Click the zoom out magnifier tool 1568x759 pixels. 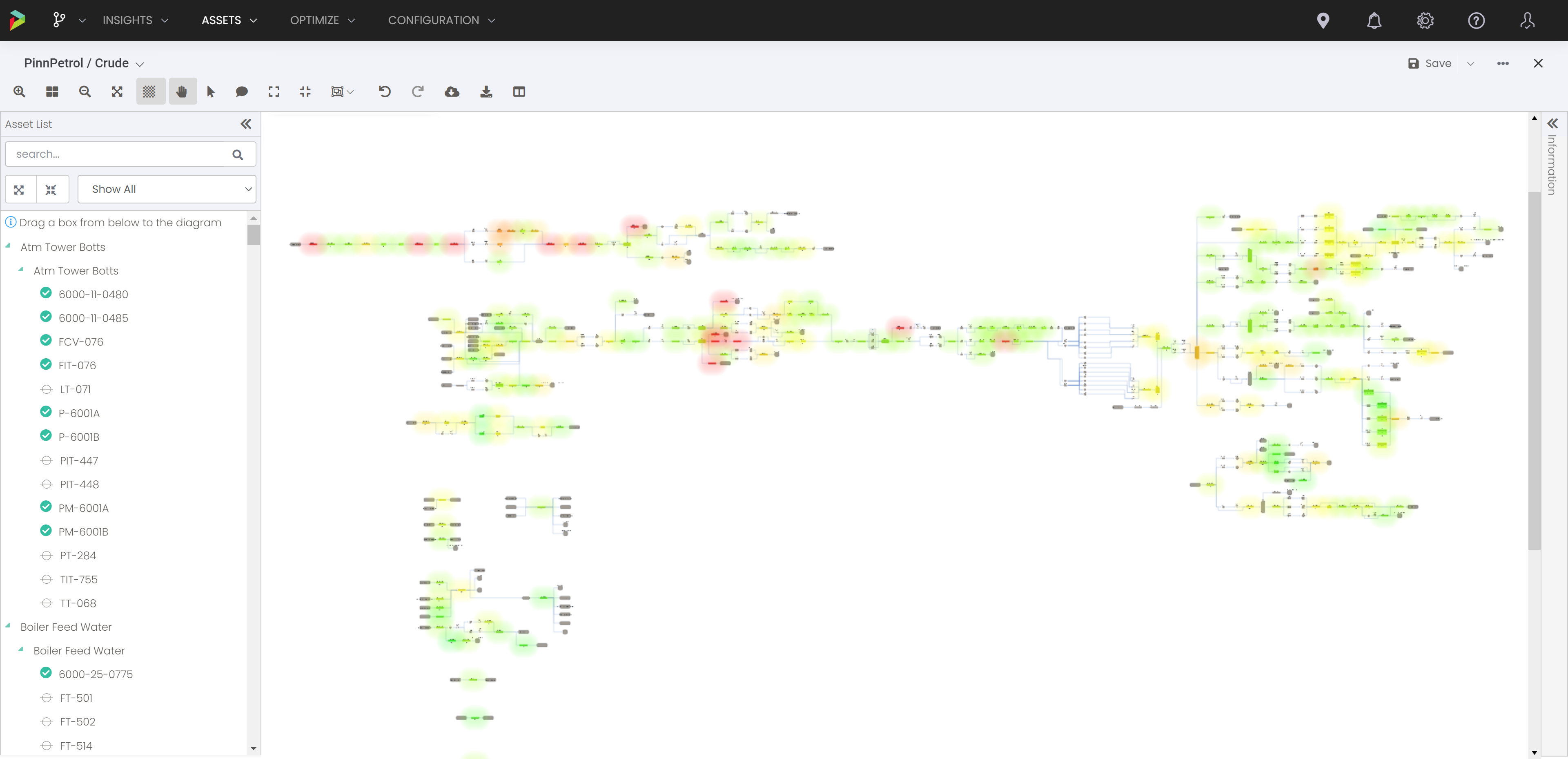click(x=85, y=92)
